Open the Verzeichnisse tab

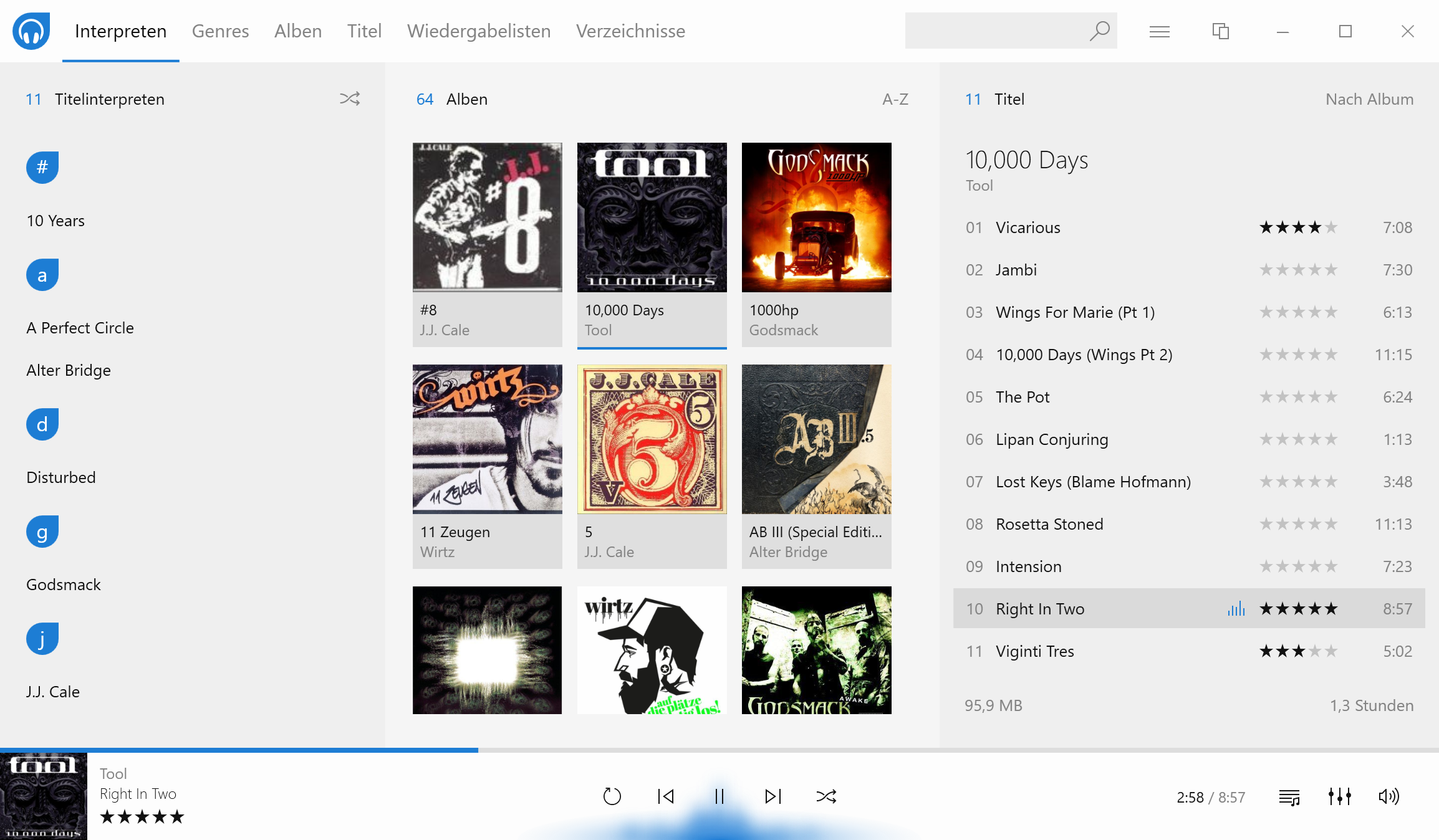(x=630, y=31)
